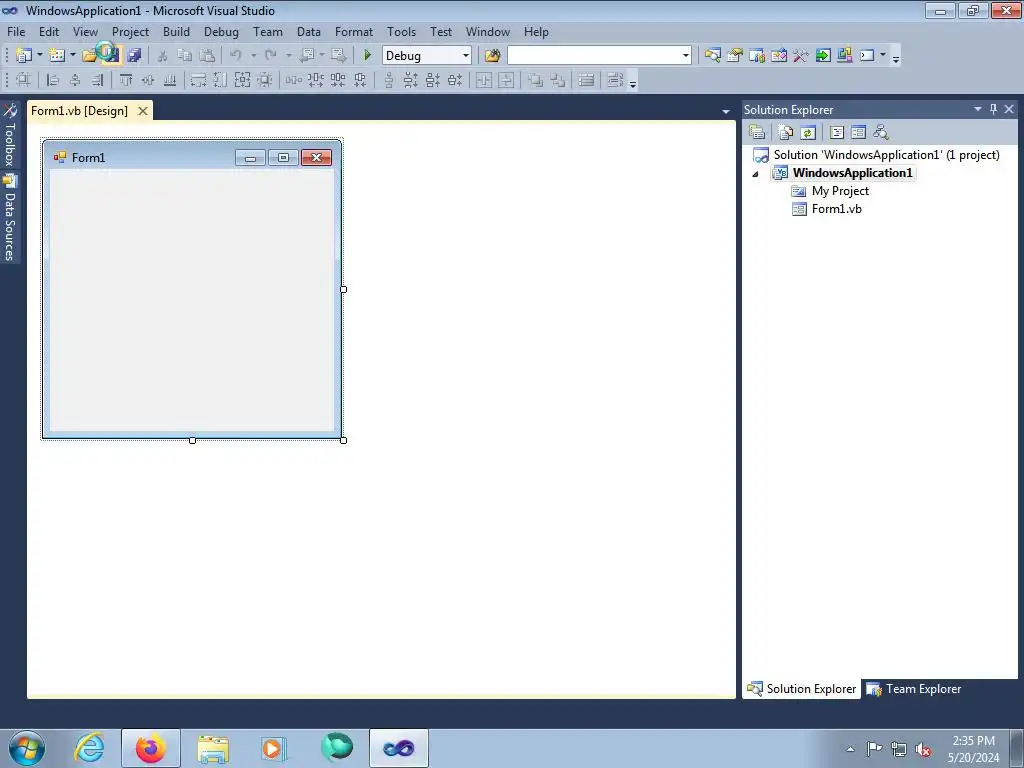Select the My Project tree item

point(840,191)
